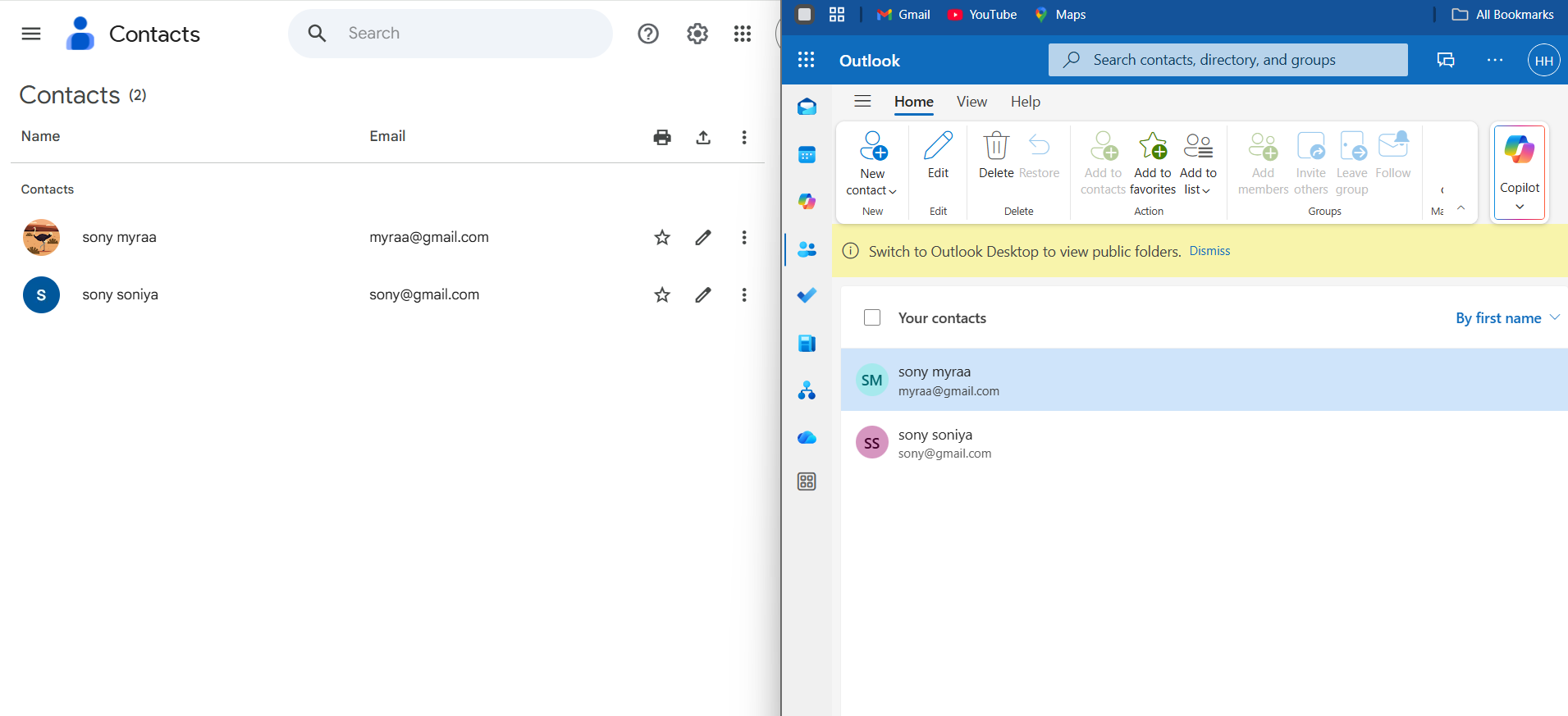Open HH account profile in Outlook
Image resolution: width=1568 pixels, height=716 pixels.
coord(1543,60)
